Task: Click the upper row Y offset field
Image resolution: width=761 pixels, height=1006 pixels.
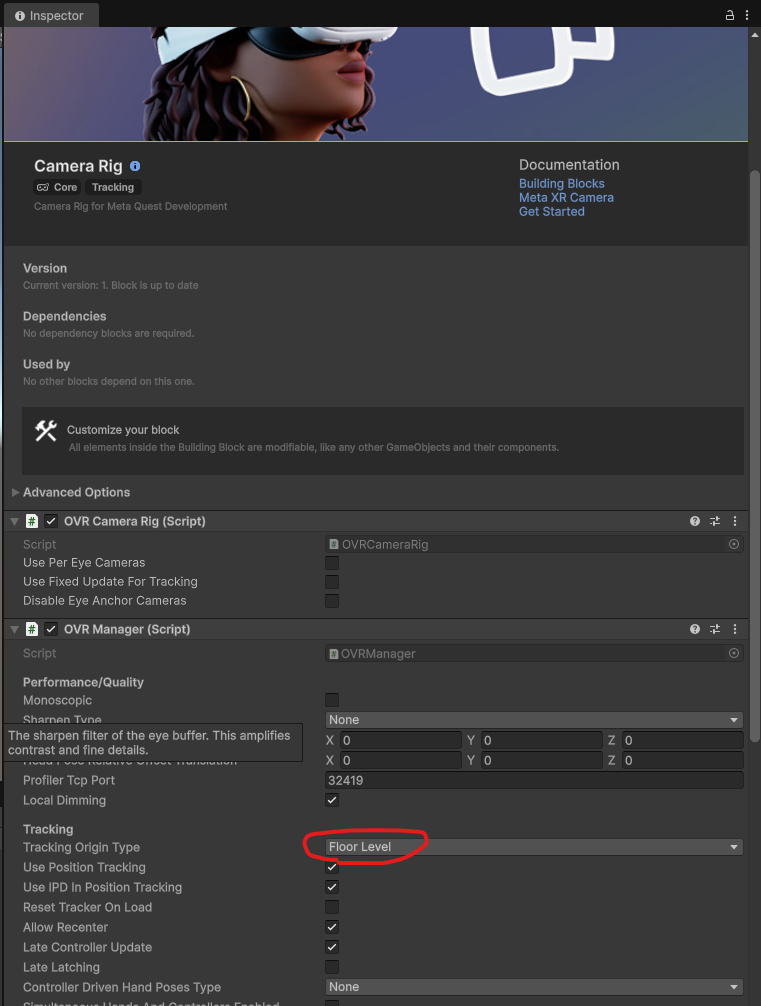Action: pos(542,740)
